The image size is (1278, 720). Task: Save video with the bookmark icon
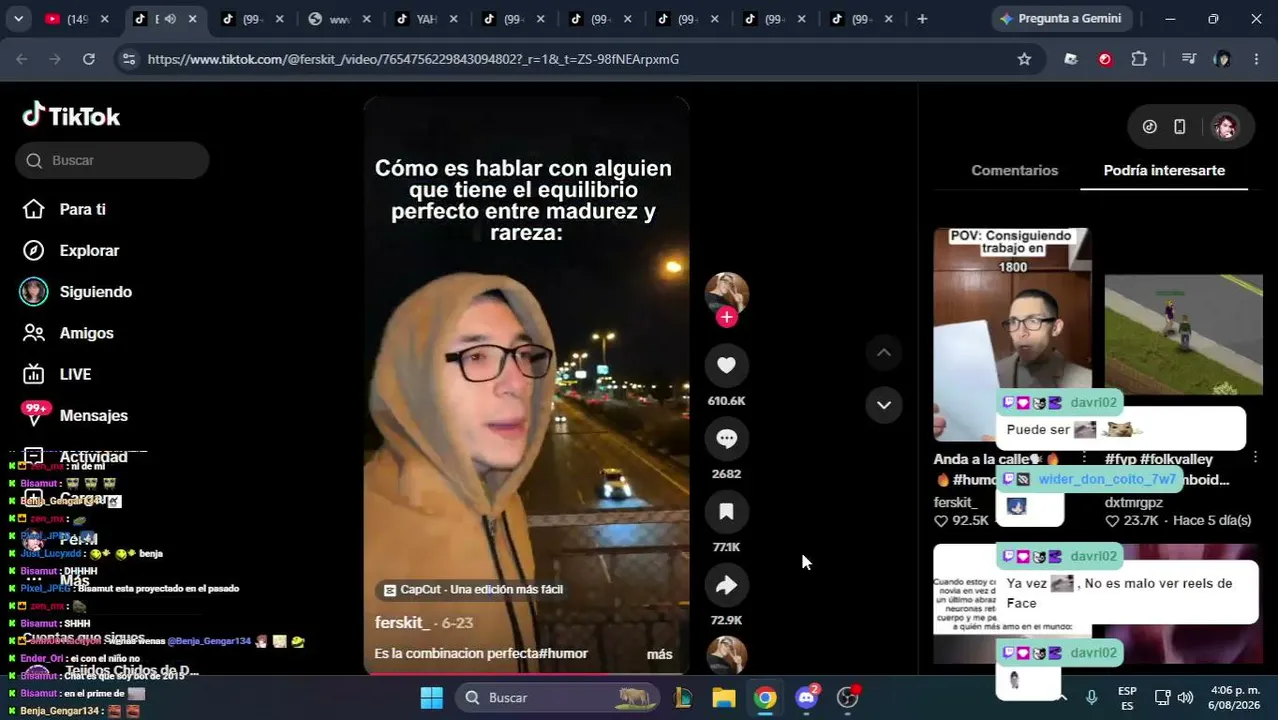(x=727, y=512)
